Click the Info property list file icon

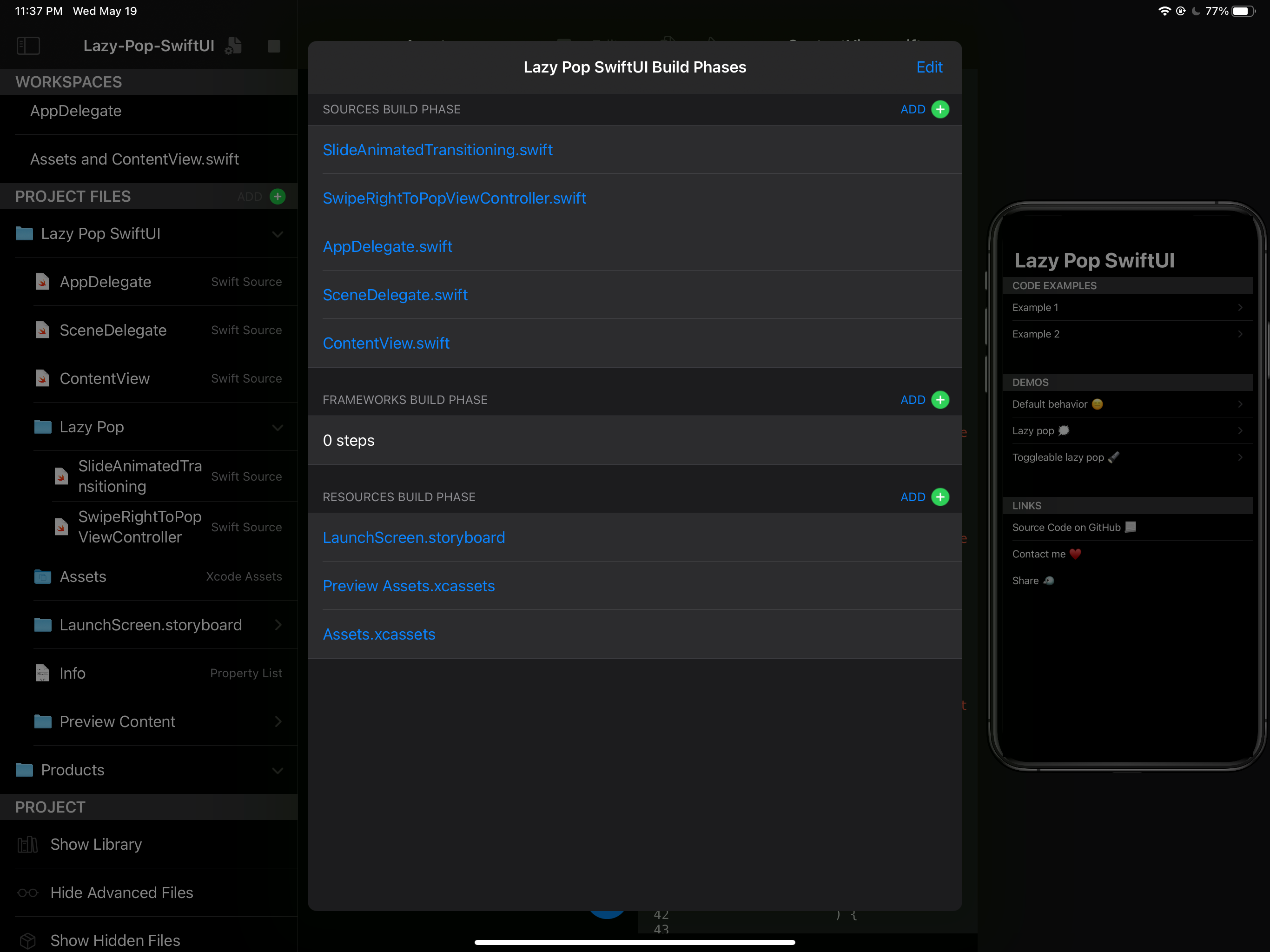[42, 673]
